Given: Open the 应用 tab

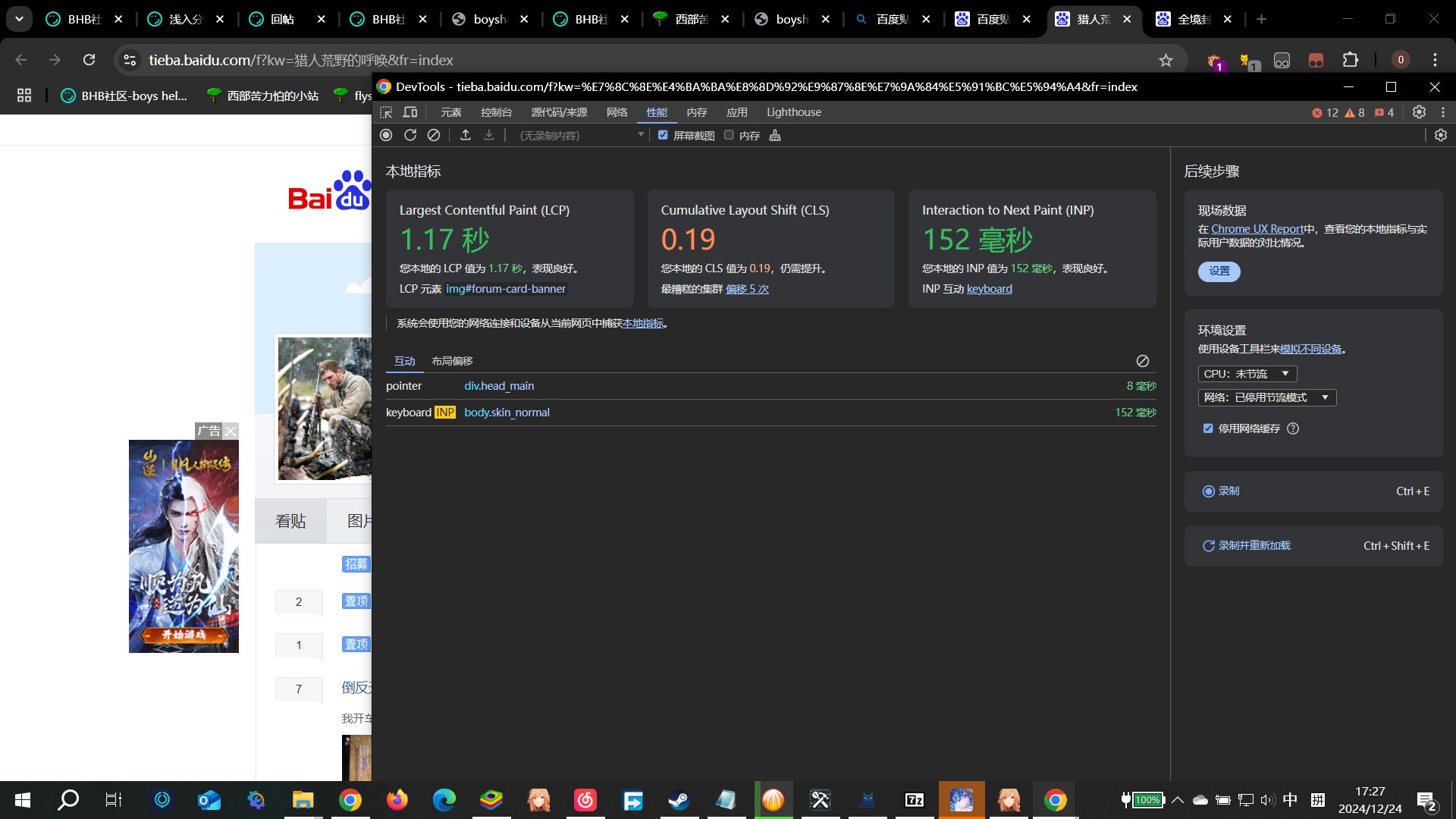Looking at the screenshot, I should tap(736, 112).
